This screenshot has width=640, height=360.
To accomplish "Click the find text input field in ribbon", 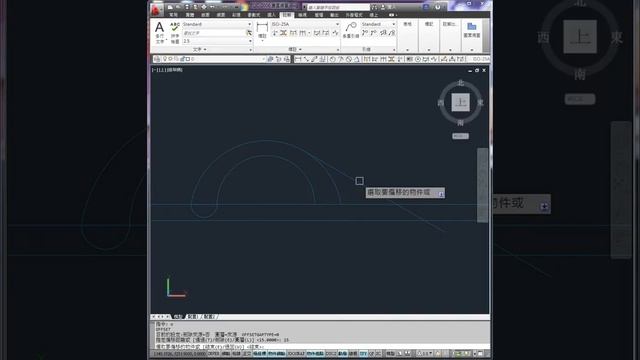I will 213,33.
